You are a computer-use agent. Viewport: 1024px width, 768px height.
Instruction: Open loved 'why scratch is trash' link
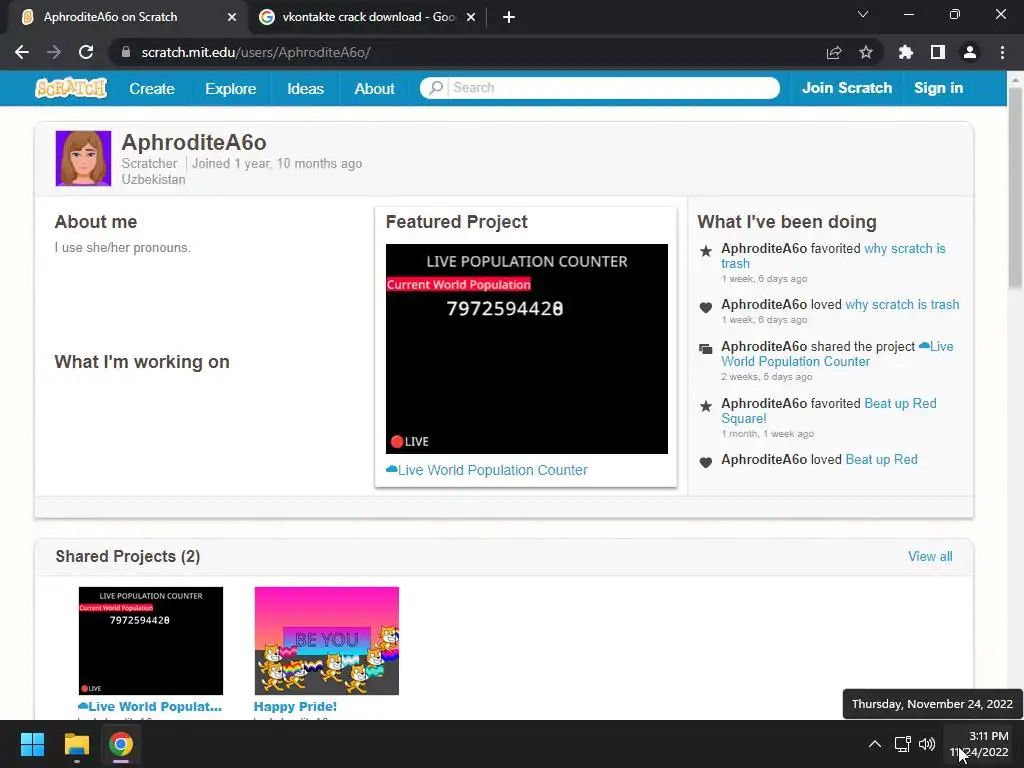pos(902,304)
